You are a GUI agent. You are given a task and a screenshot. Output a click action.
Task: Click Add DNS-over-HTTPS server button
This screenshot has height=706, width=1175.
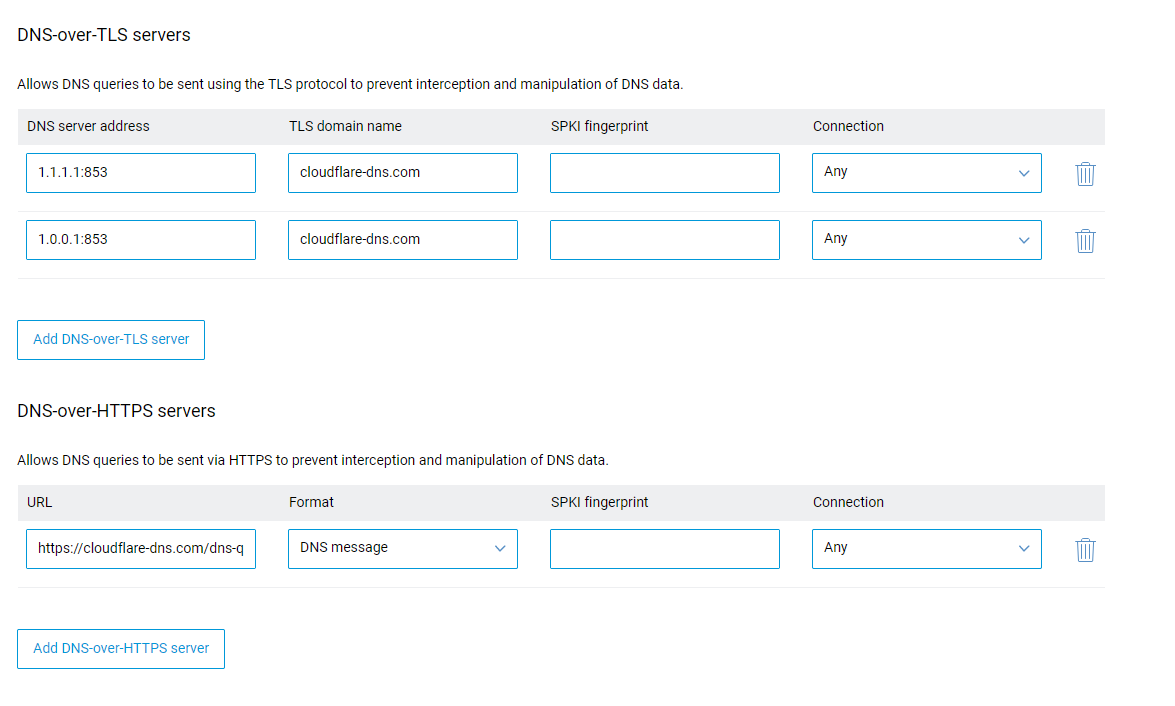tap(121, 648)
